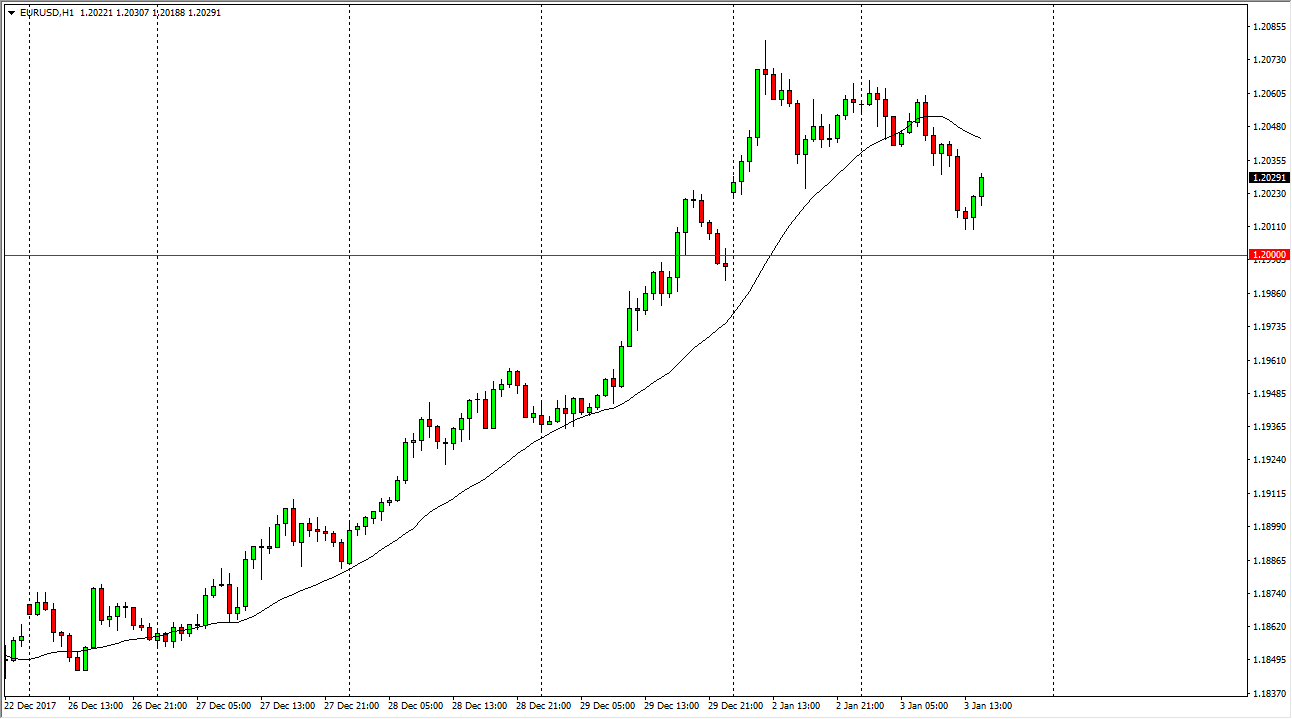The height and width of the screenshot is (719, 1292).
Task: Click the 29 Dec 21:00 time label
Action: [x=733, y=706]
